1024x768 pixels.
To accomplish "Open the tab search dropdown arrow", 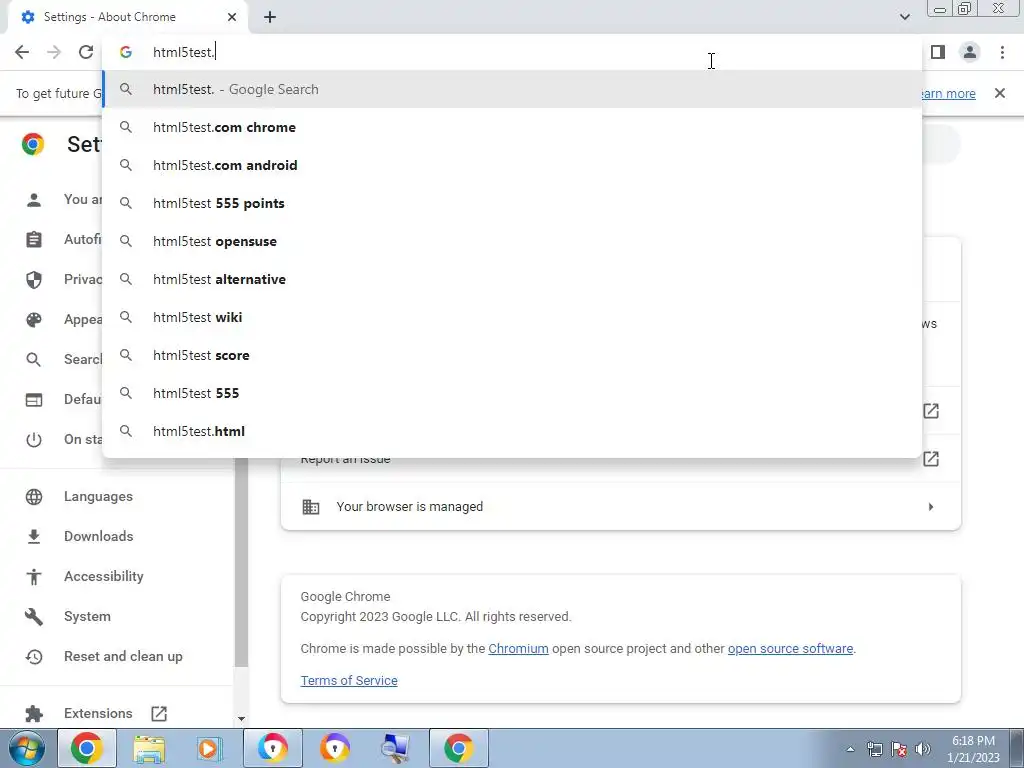I will (904, 17).
